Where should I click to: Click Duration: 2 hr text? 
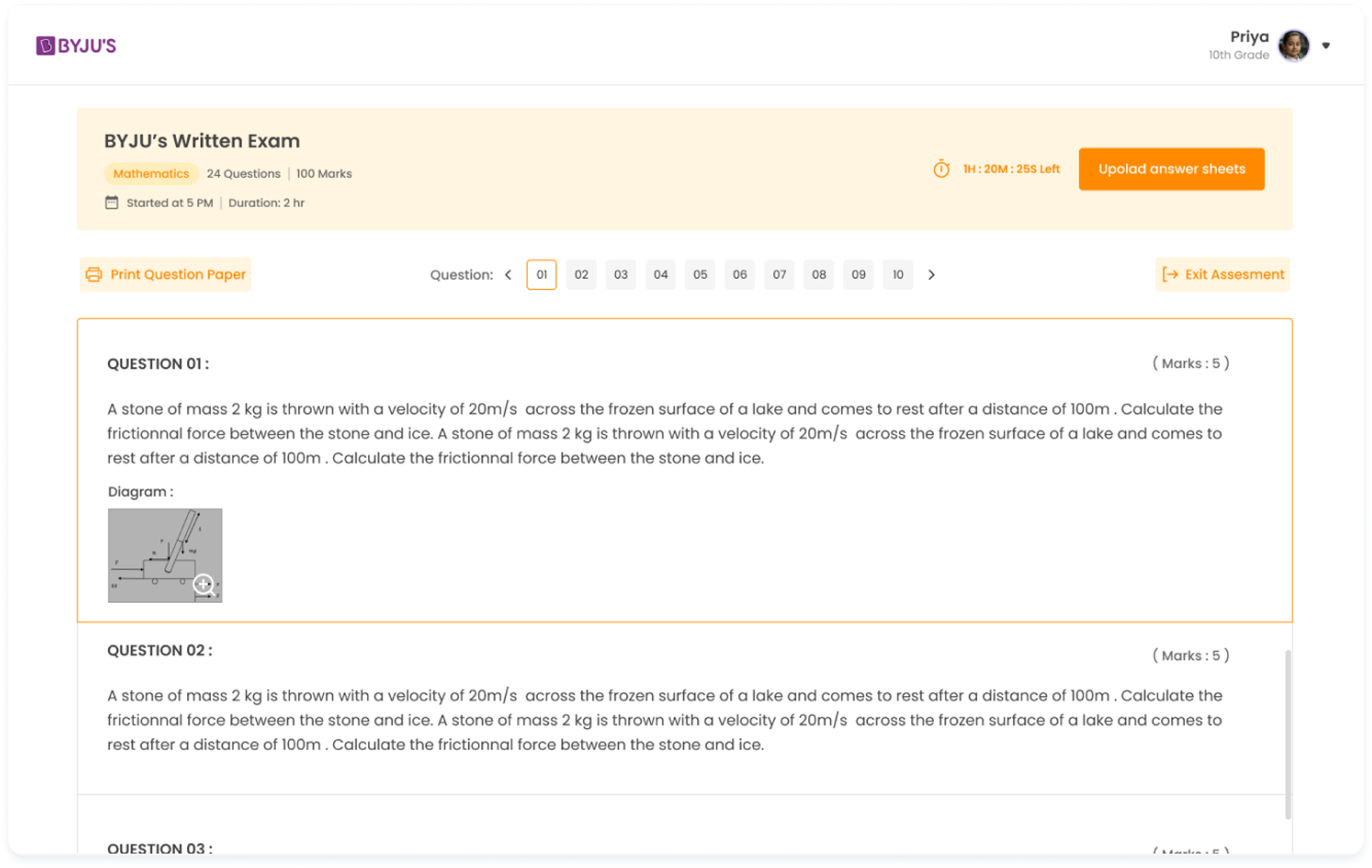267,203
